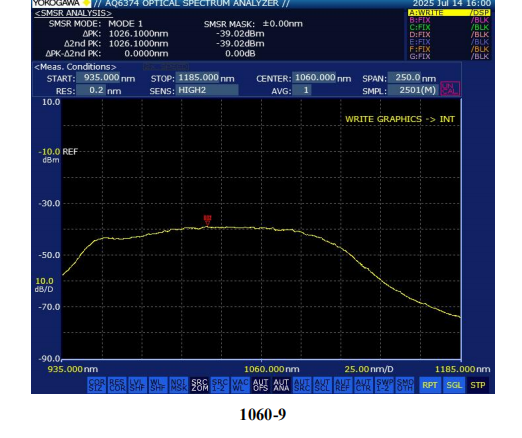Click the SMPL field 2501(M)
The width and height of the screenshot is (522, 438).
point(413,90)
